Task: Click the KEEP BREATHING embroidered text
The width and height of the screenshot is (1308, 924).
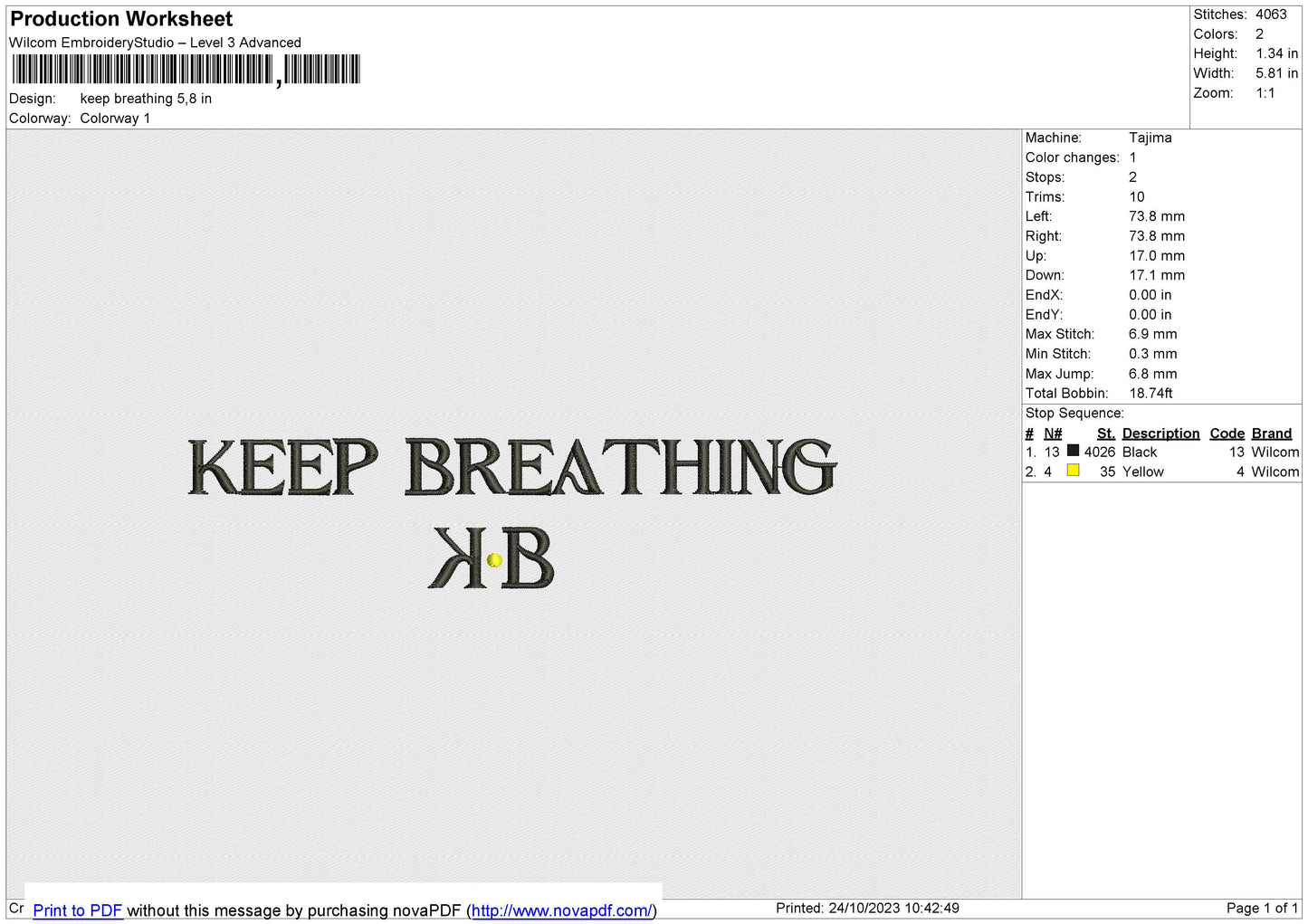Action: (512, 467)
